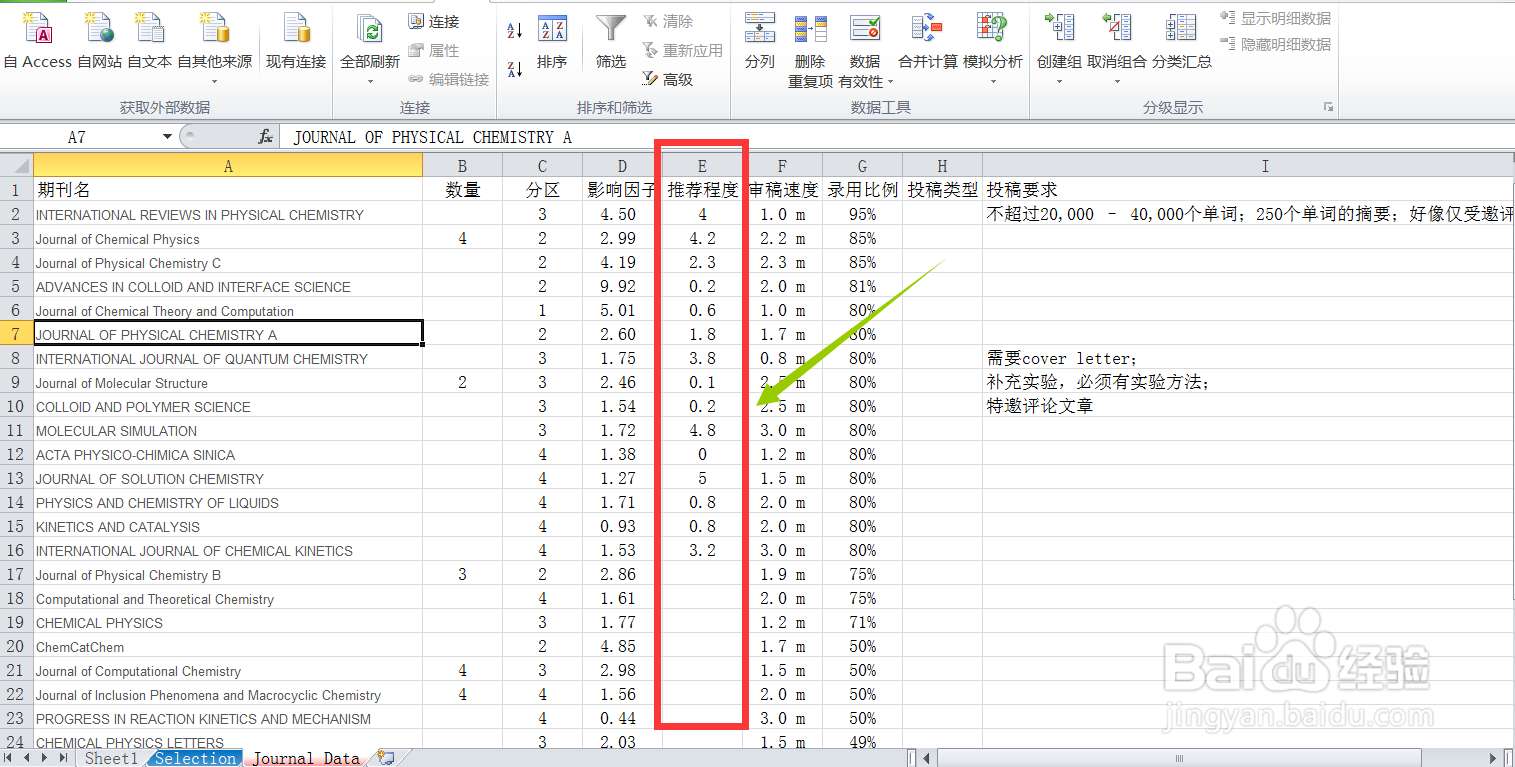Select column E header
The width and height of the screenshot is (1515, 767).
[x=702, y=166]
